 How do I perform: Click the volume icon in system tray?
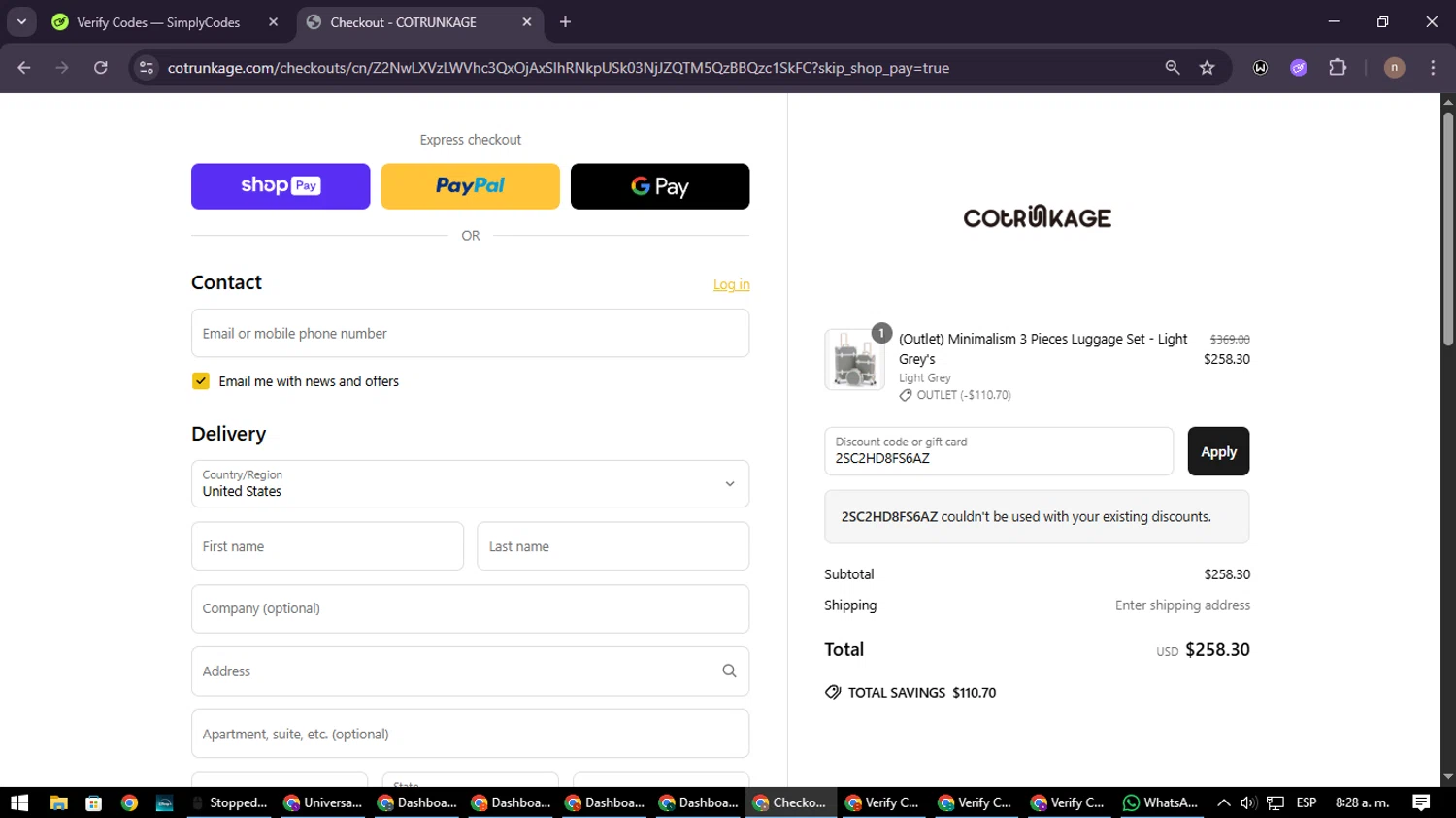1248,802
